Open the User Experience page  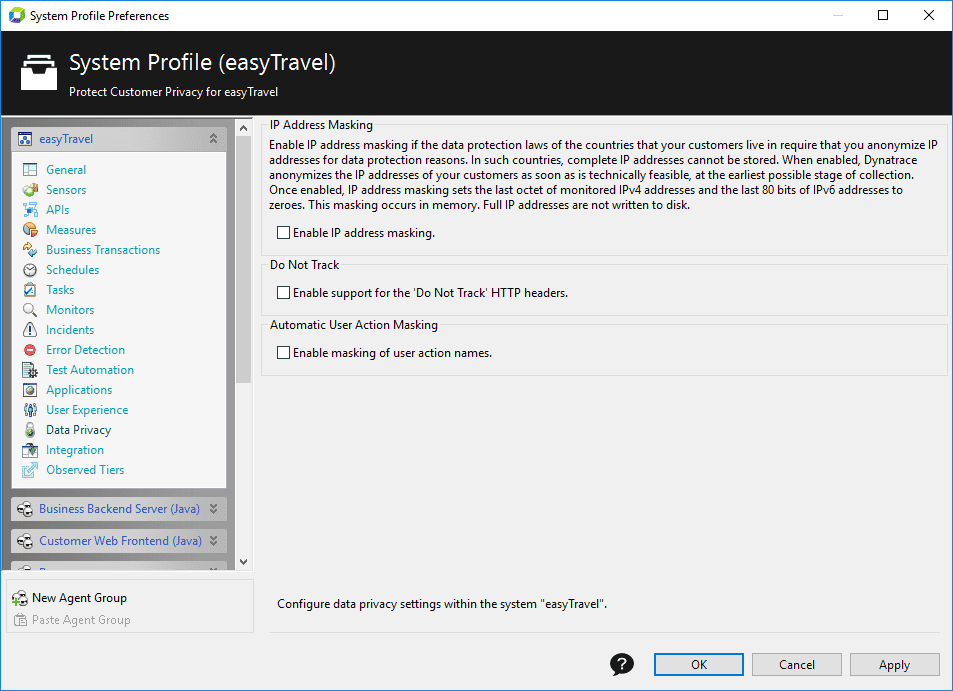[88, 410]
